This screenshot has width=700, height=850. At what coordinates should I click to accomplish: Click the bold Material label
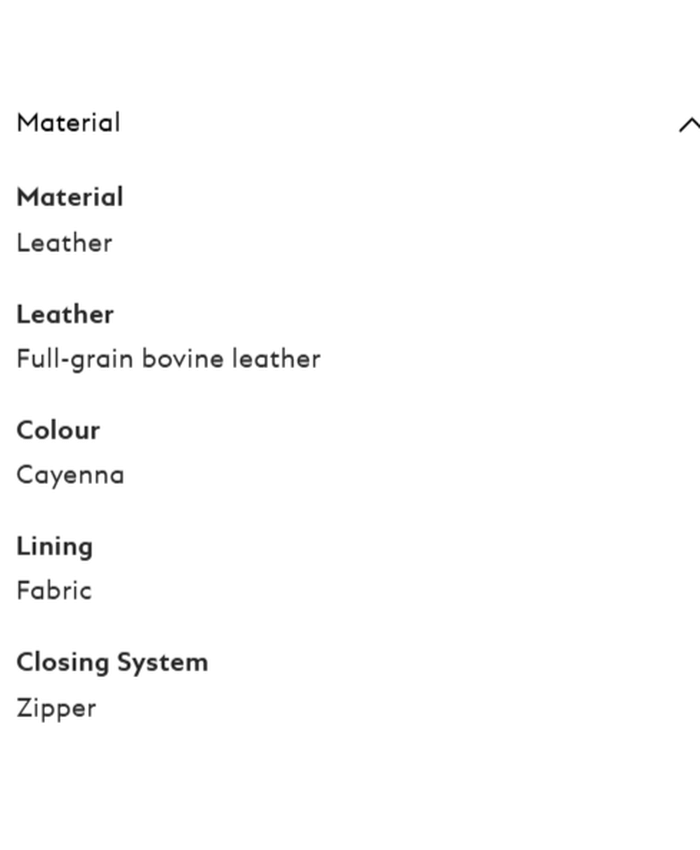[70, 197]
